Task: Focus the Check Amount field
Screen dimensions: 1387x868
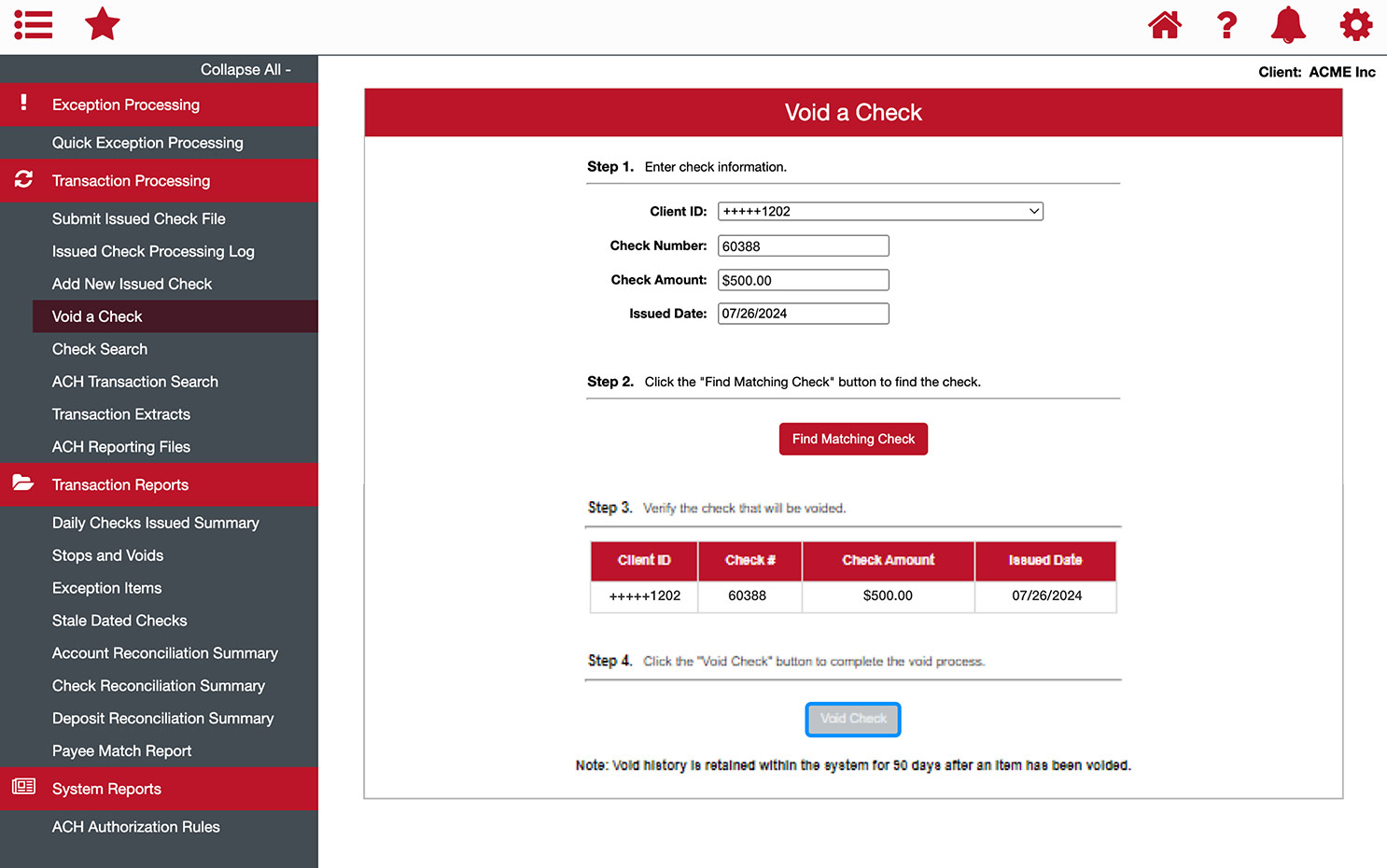Action: (x=804, y=280)
